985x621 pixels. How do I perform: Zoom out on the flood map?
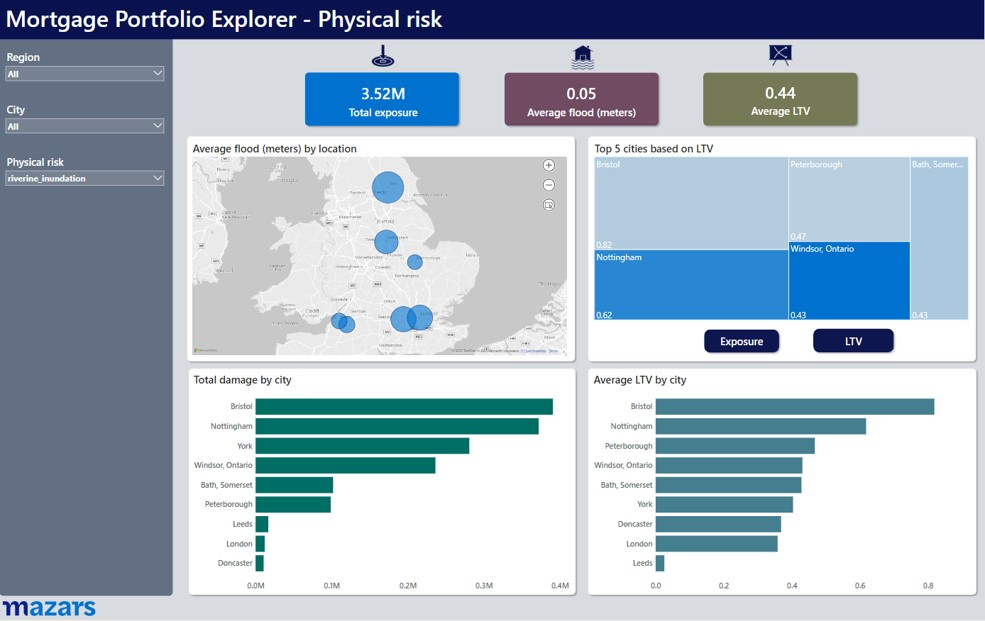click(x=549, y=185)
